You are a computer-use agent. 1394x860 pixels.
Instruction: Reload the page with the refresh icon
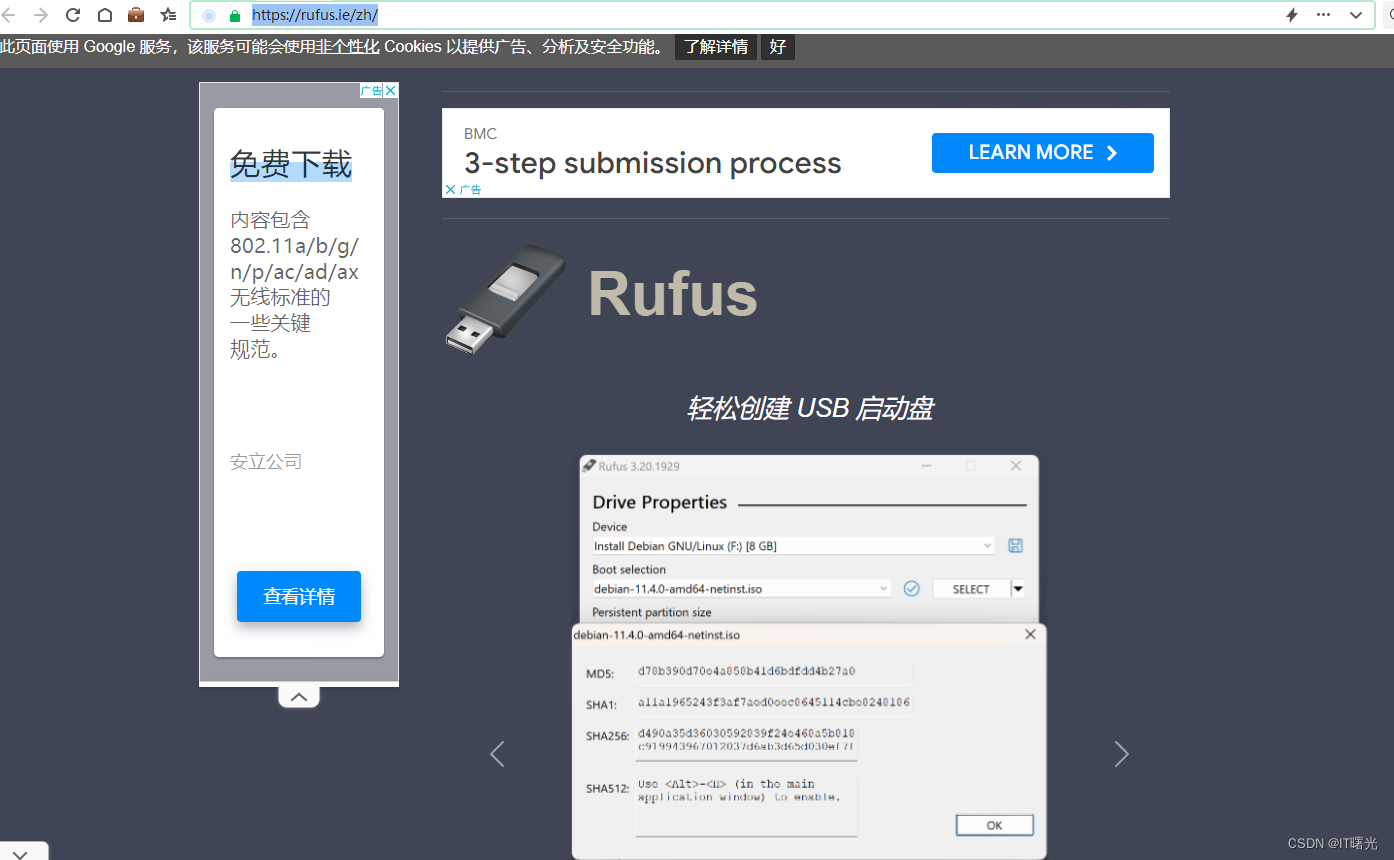click(x=73, y=15)
